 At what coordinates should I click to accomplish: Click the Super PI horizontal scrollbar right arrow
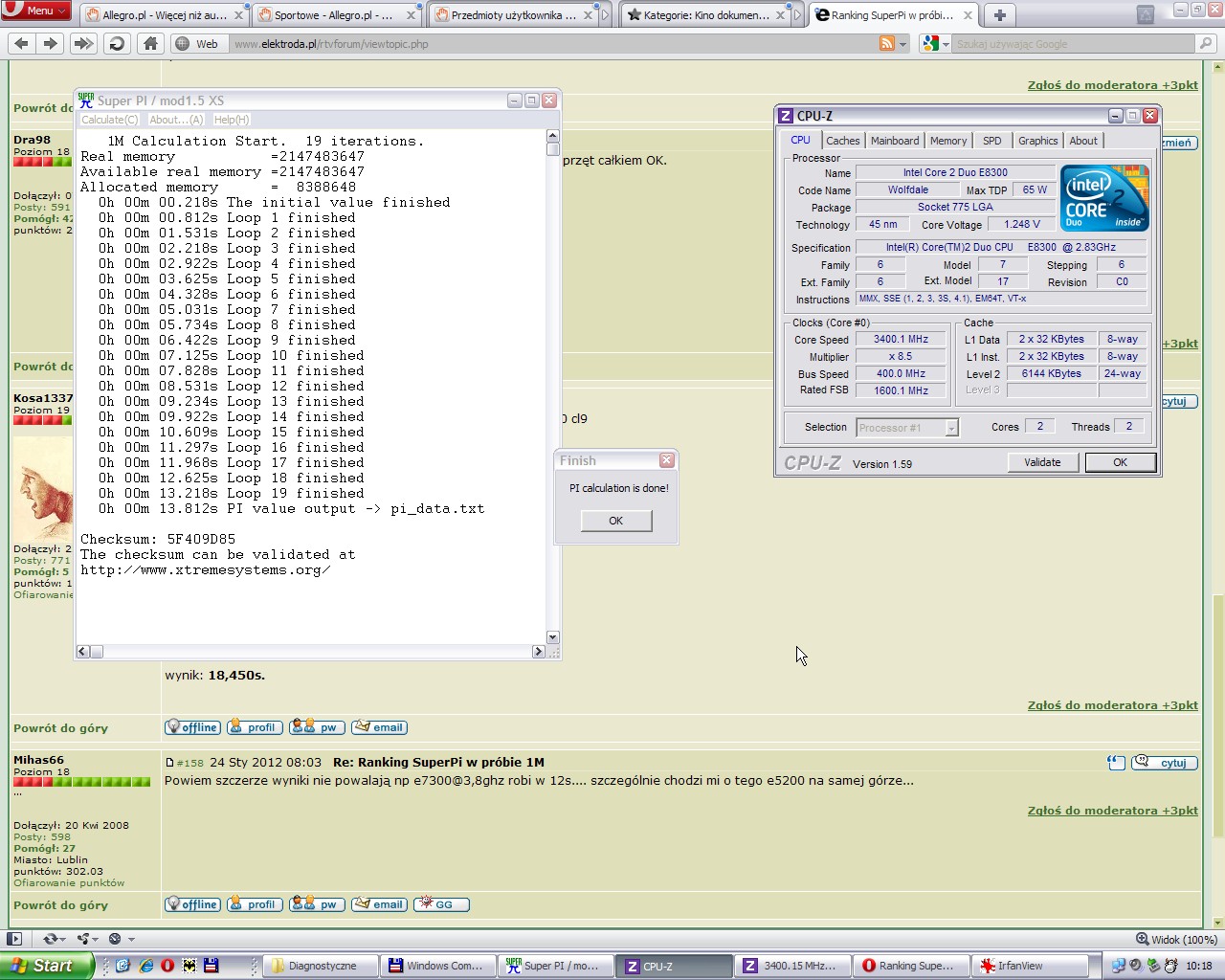[539, 652]
